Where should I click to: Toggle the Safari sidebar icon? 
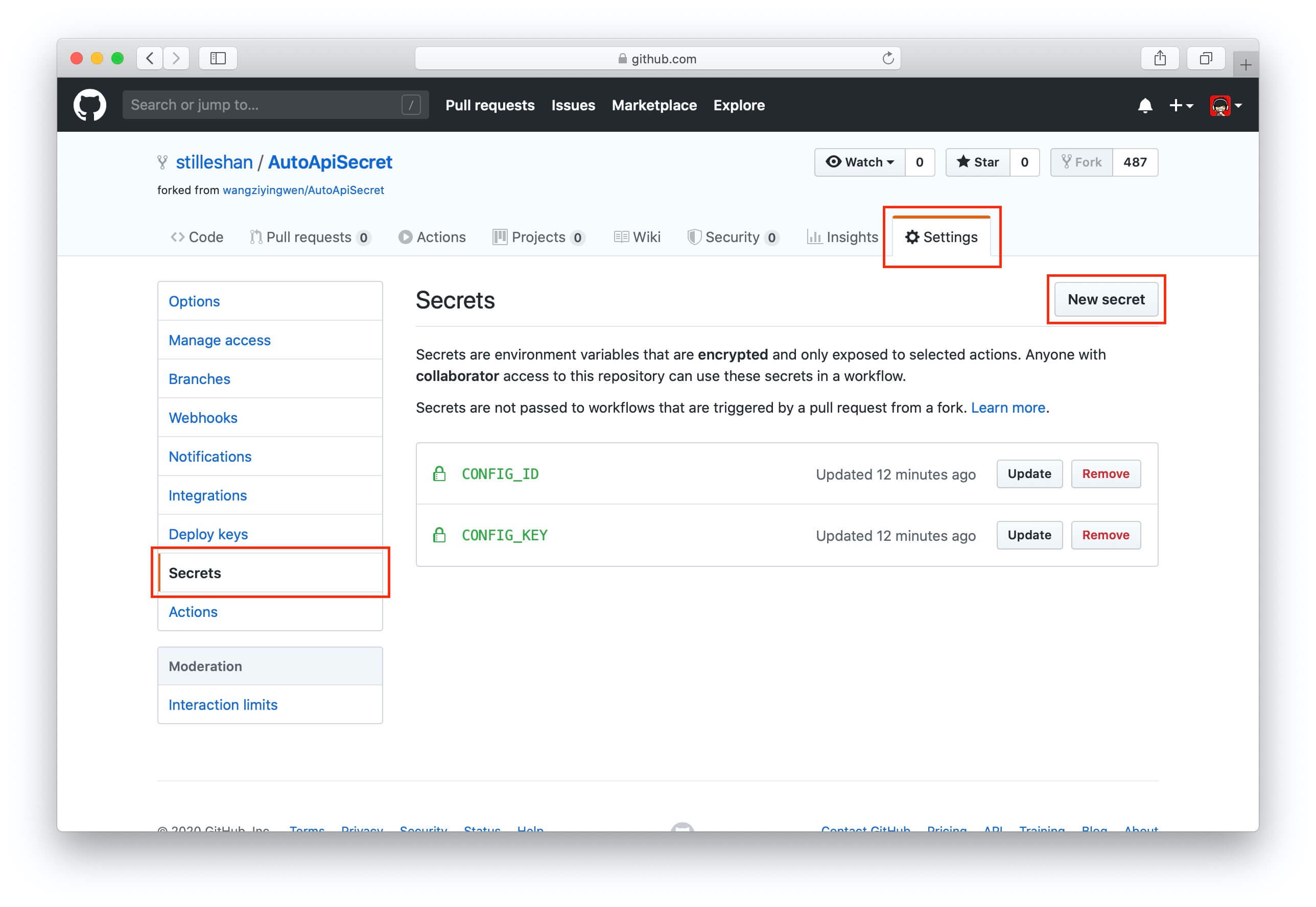(218, 59)
